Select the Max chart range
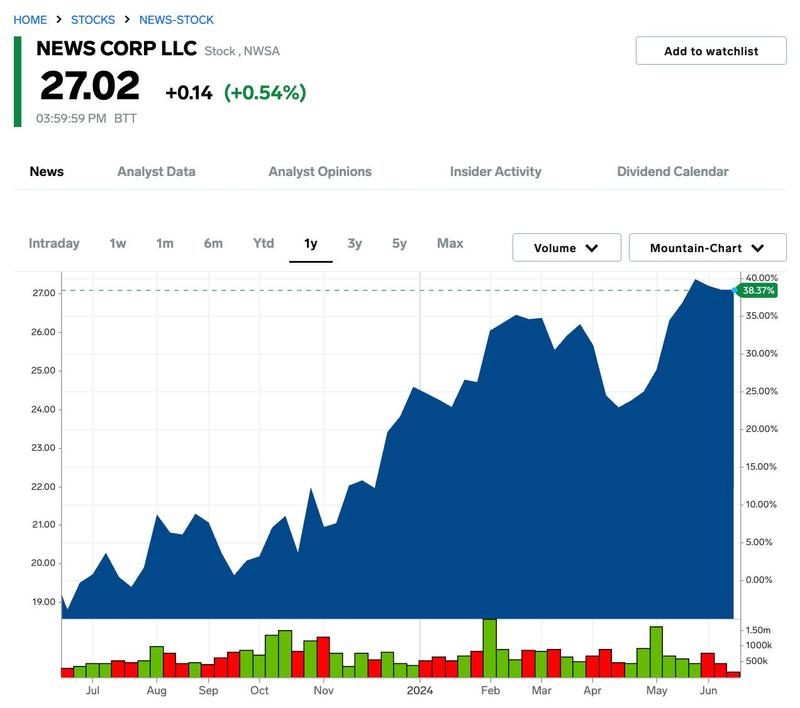This screenshot has width=800, height=708. (450, 243)
